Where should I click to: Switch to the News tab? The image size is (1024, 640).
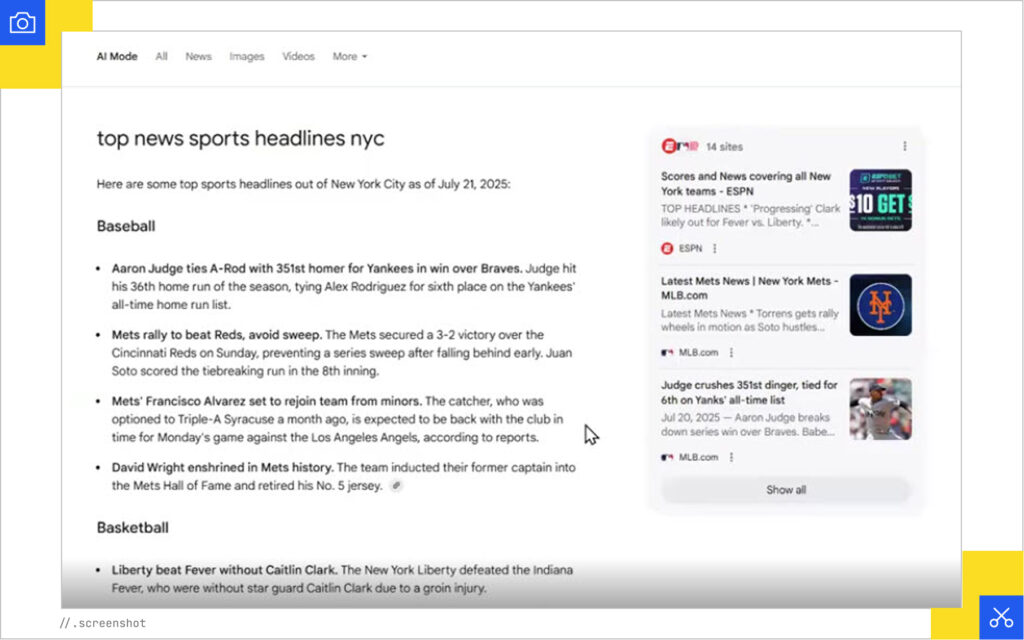pyautogui.click(x=198, y=57)
